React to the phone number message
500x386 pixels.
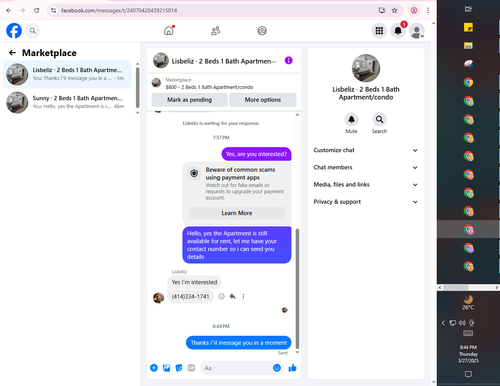pos(221,296)
